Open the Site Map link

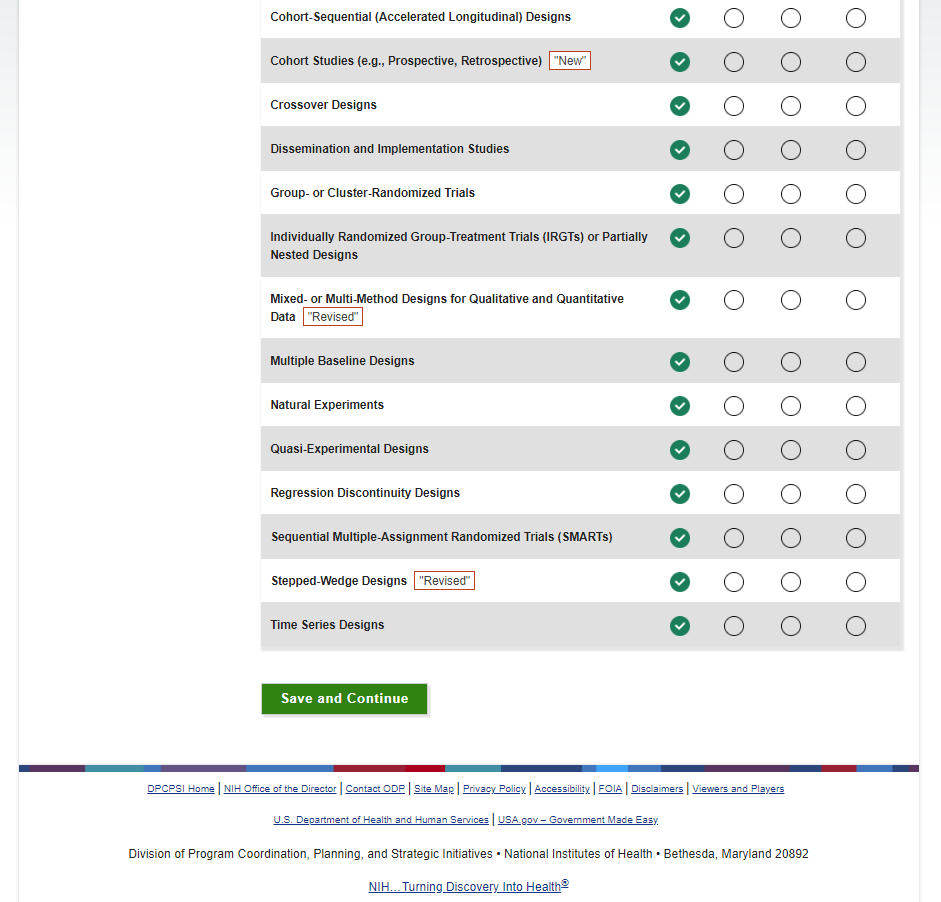click(434, 789)
